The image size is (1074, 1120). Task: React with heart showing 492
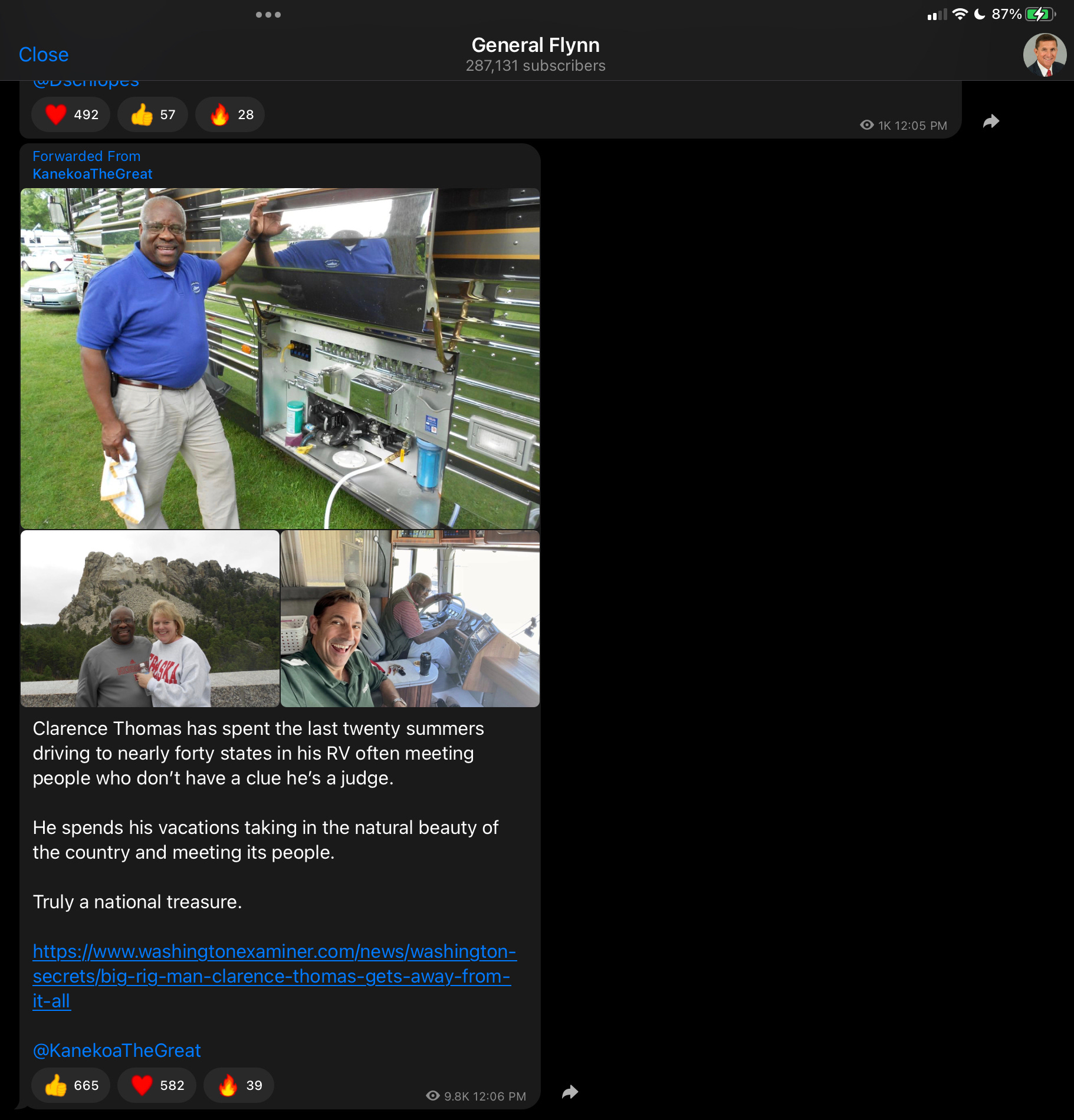point(71,114)
